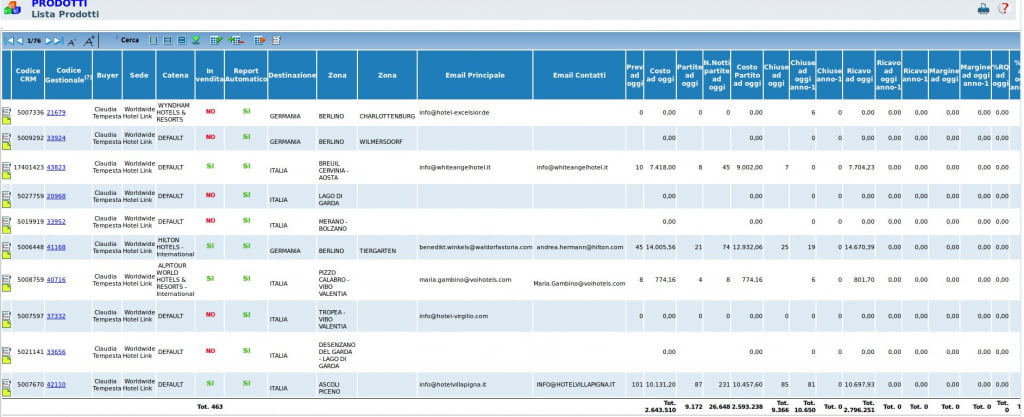1024x417 pixels.
Task: Print the product list
Action: pos(983,8)
